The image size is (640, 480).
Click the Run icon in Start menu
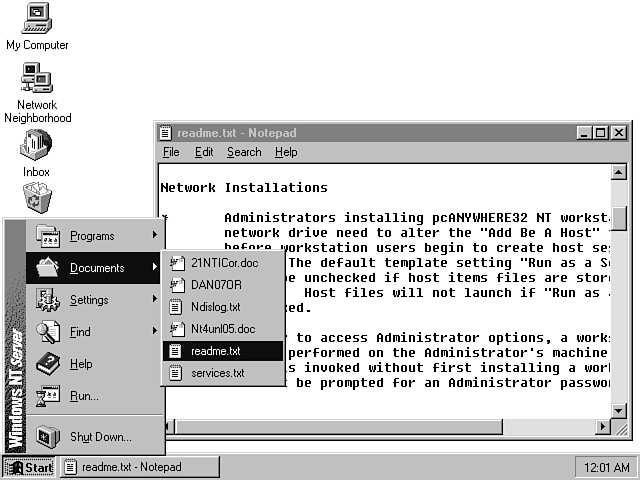pos(48,396)
